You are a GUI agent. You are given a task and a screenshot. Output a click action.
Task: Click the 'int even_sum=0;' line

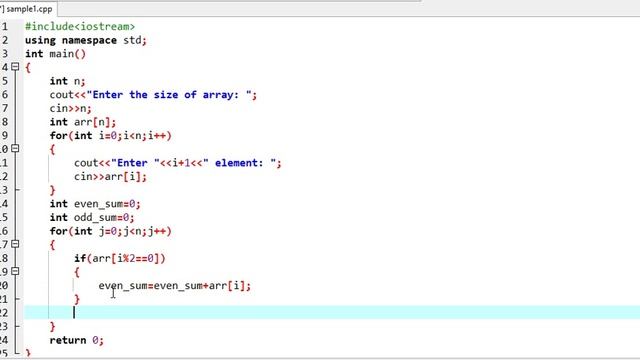(95, 204)
